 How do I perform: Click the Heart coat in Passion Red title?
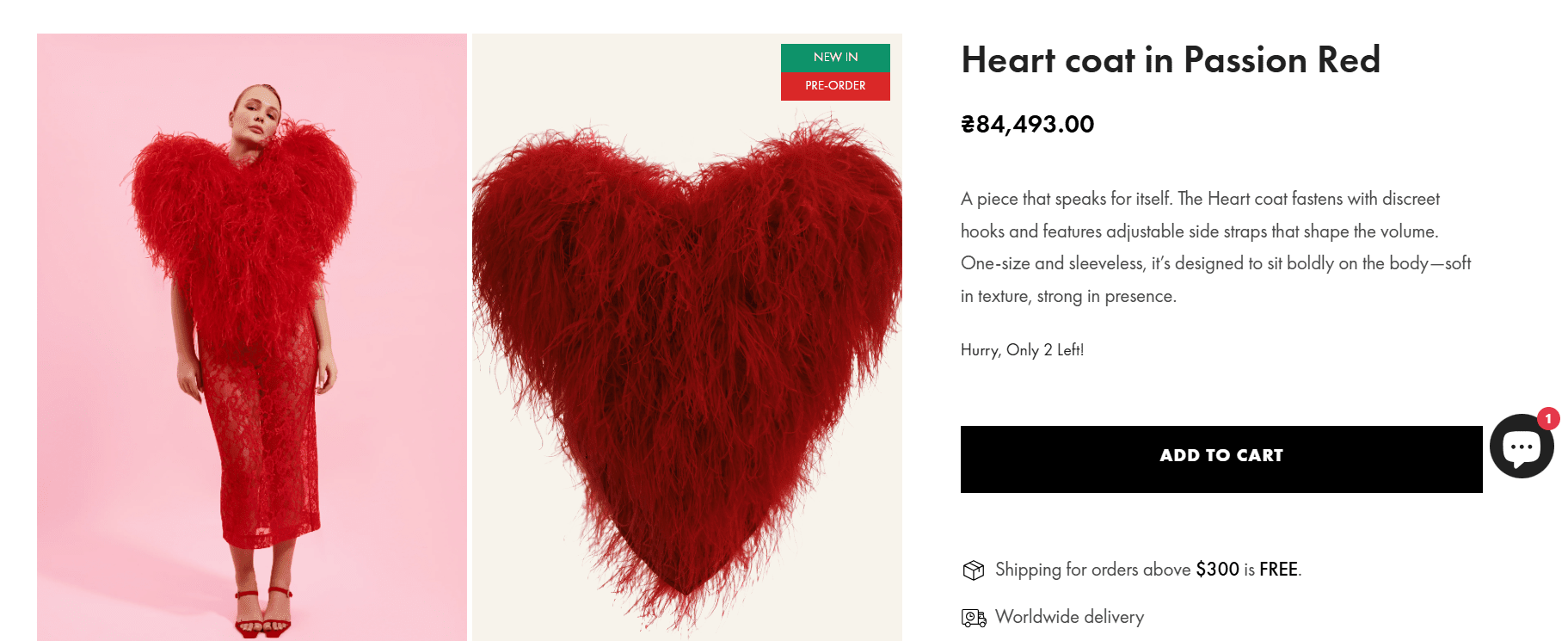point(1170,60)
